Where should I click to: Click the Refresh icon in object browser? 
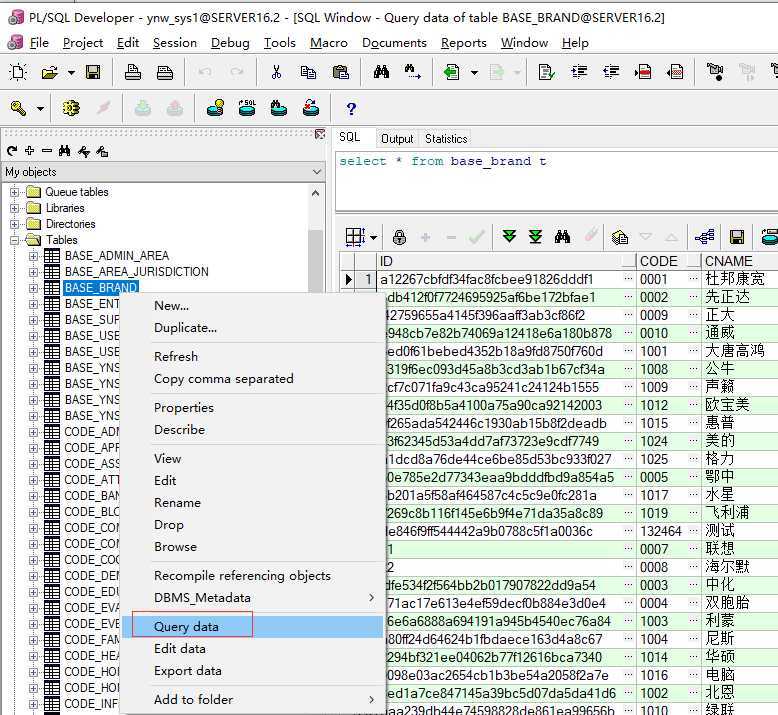[x=12, y=151]
